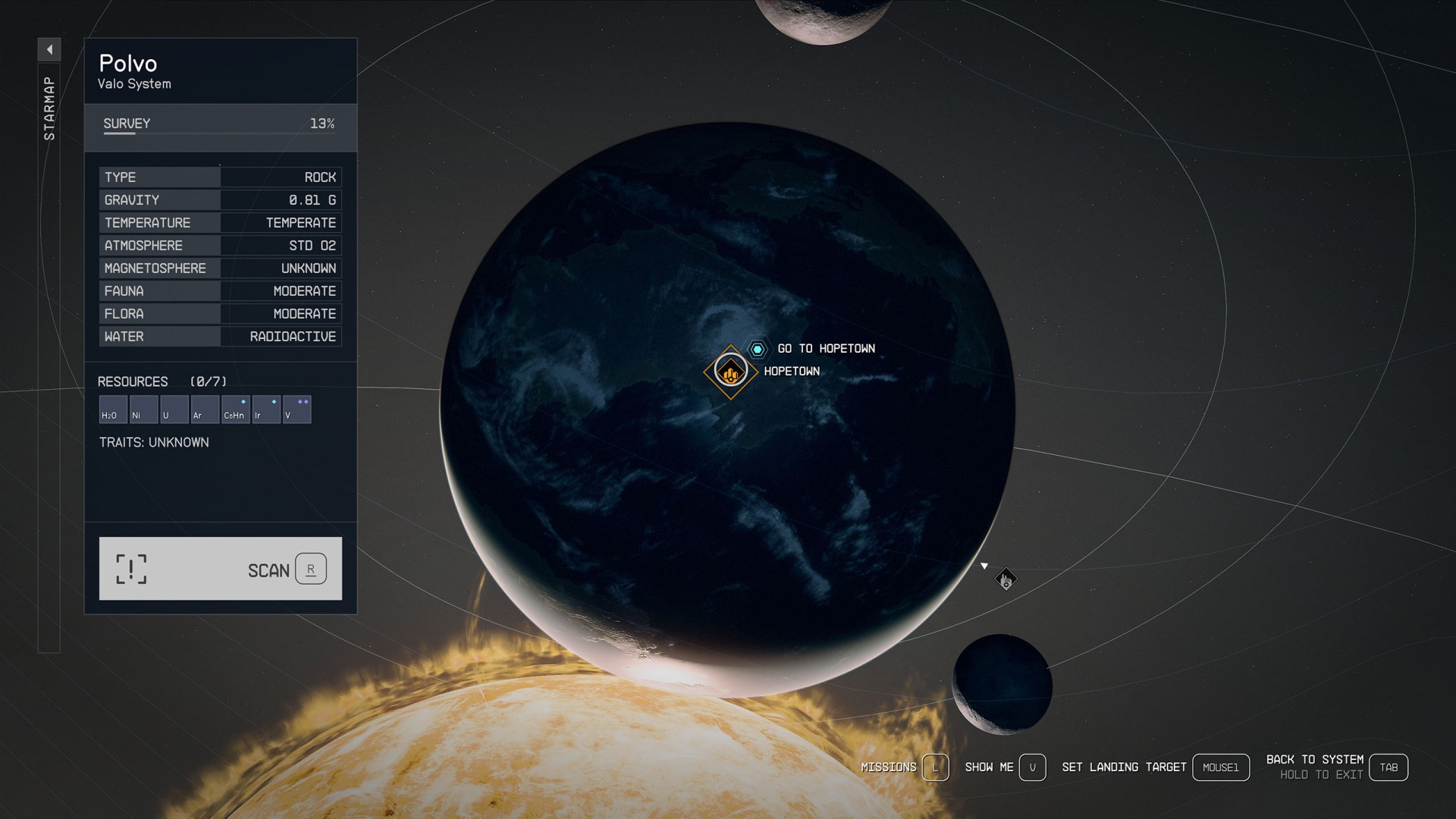This screenshot has height=819, width=1456.
Task: Select the V resource tile
Action: tap(297, 409)
